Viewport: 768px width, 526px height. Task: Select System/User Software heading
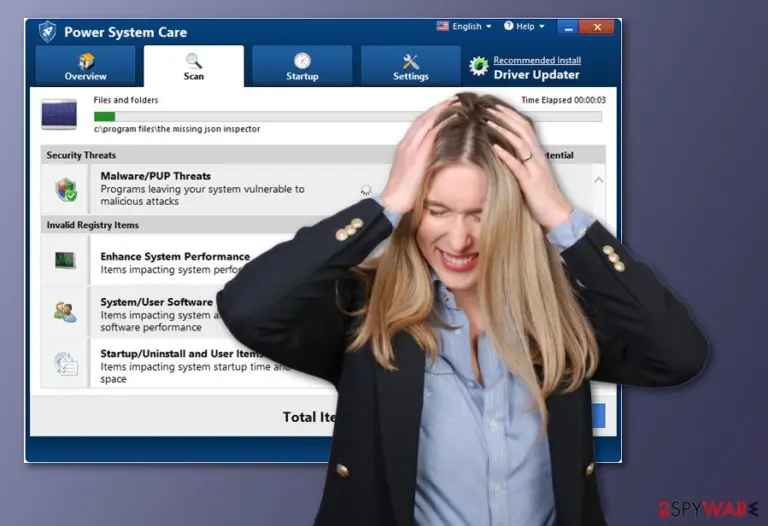coord(156,302)
